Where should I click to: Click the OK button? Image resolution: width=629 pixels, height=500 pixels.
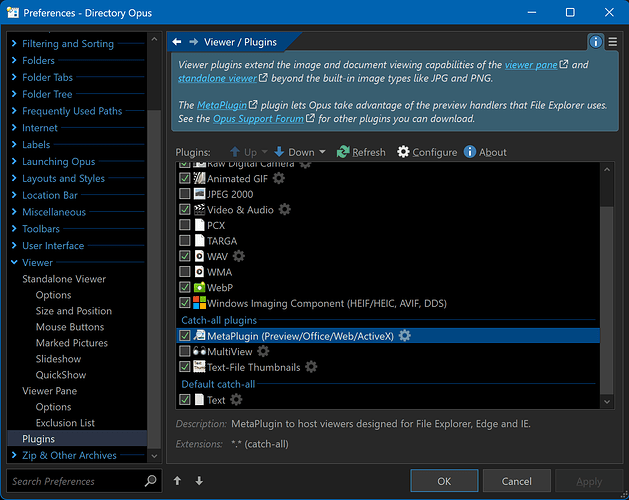pos(444,481)
